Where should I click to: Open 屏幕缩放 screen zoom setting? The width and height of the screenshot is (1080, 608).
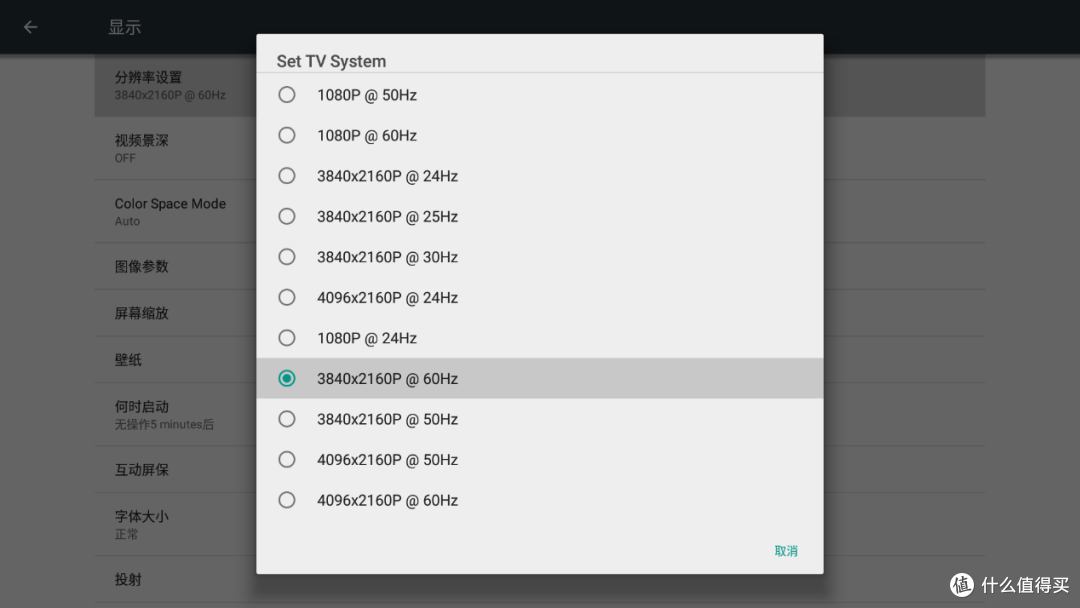click(x=176, y=313)
